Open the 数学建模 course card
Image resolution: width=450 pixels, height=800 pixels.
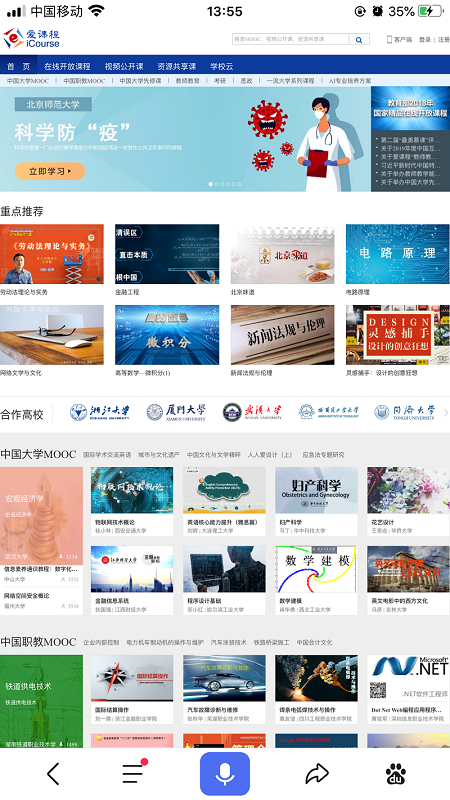316,580
